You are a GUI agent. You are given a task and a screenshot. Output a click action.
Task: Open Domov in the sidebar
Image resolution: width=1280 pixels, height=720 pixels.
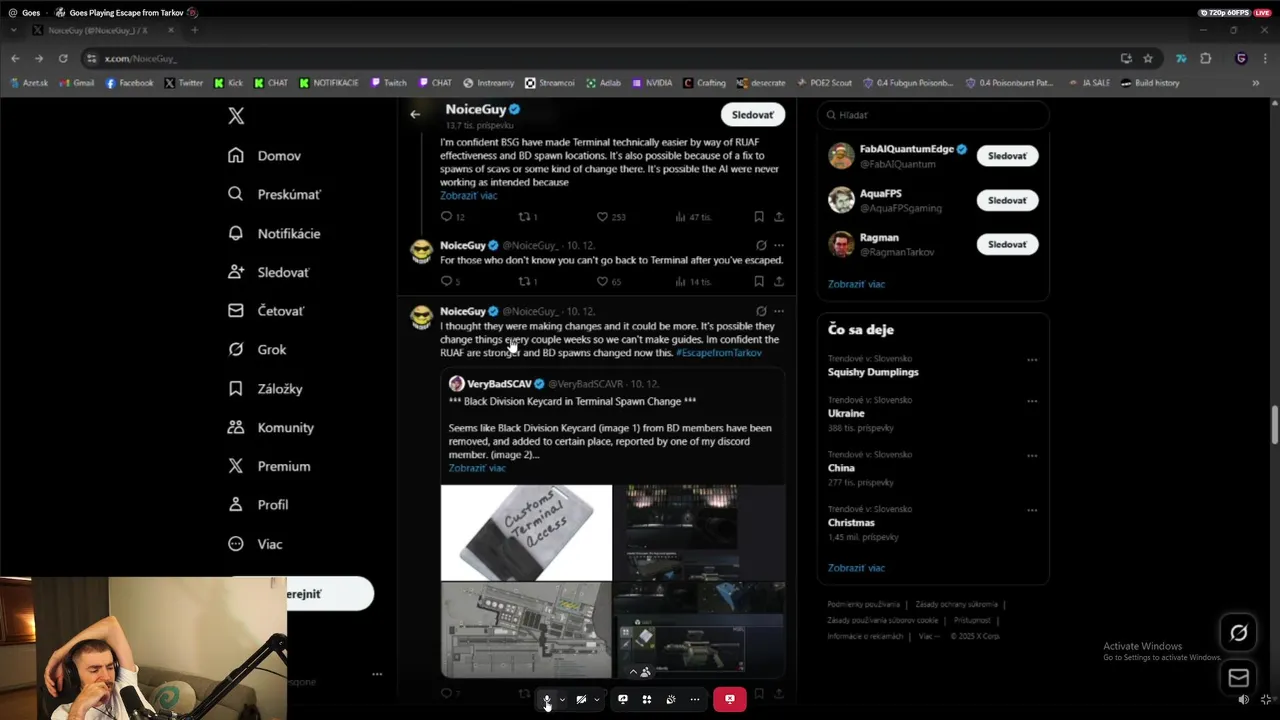tap(265, 155)
